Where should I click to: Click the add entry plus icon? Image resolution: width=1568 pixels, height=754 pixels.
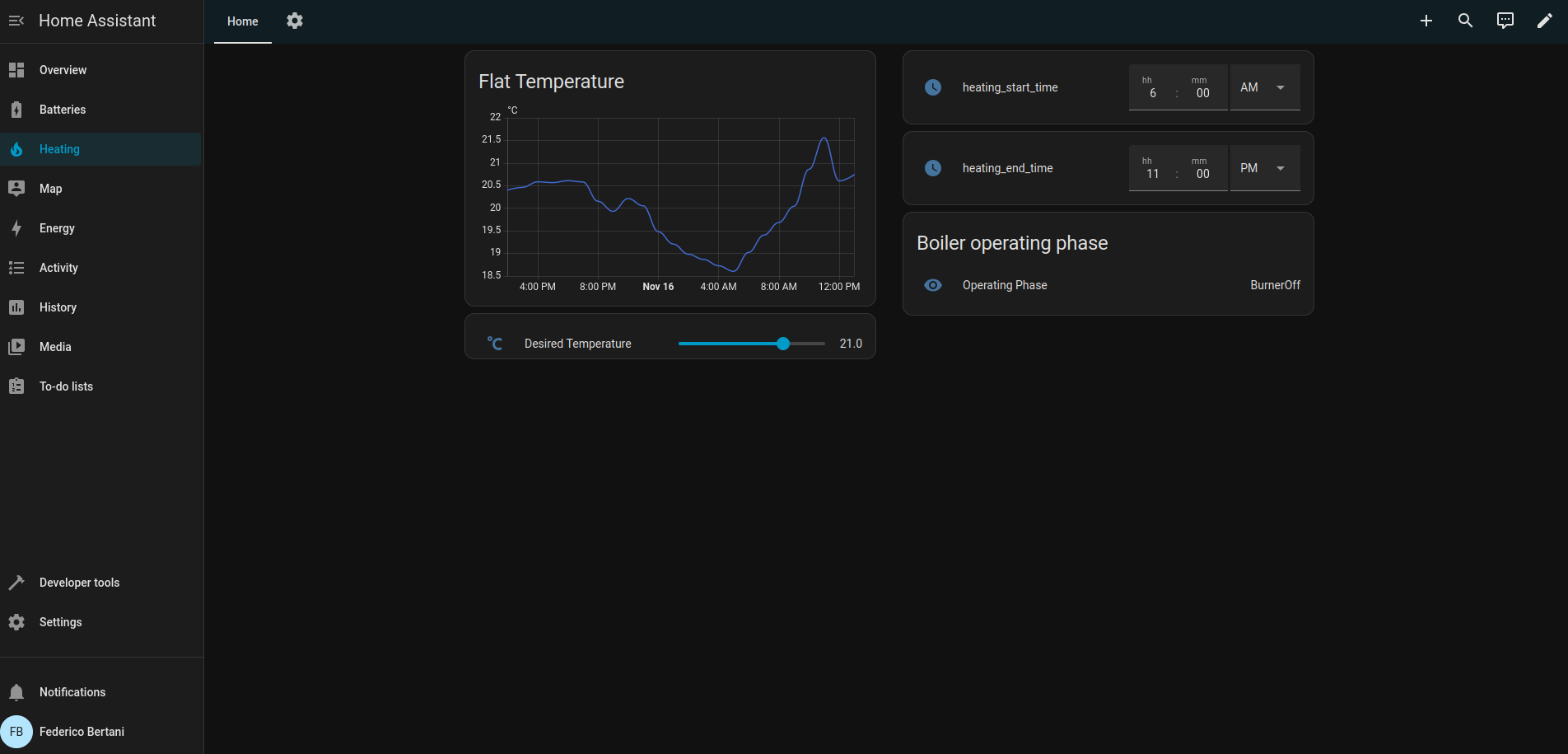point(1426,20)
